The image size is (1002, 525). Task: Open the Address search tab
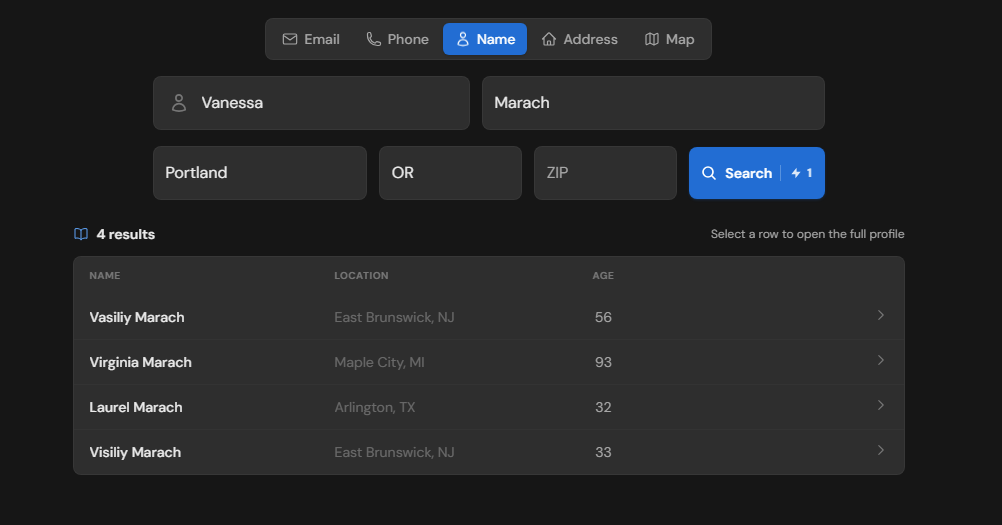coord(580,40)
